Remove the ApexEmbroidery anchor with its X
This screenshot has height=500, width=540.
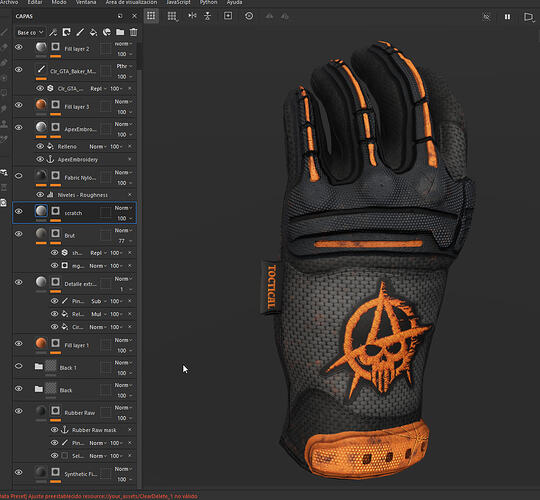click(x=130, y=159)
